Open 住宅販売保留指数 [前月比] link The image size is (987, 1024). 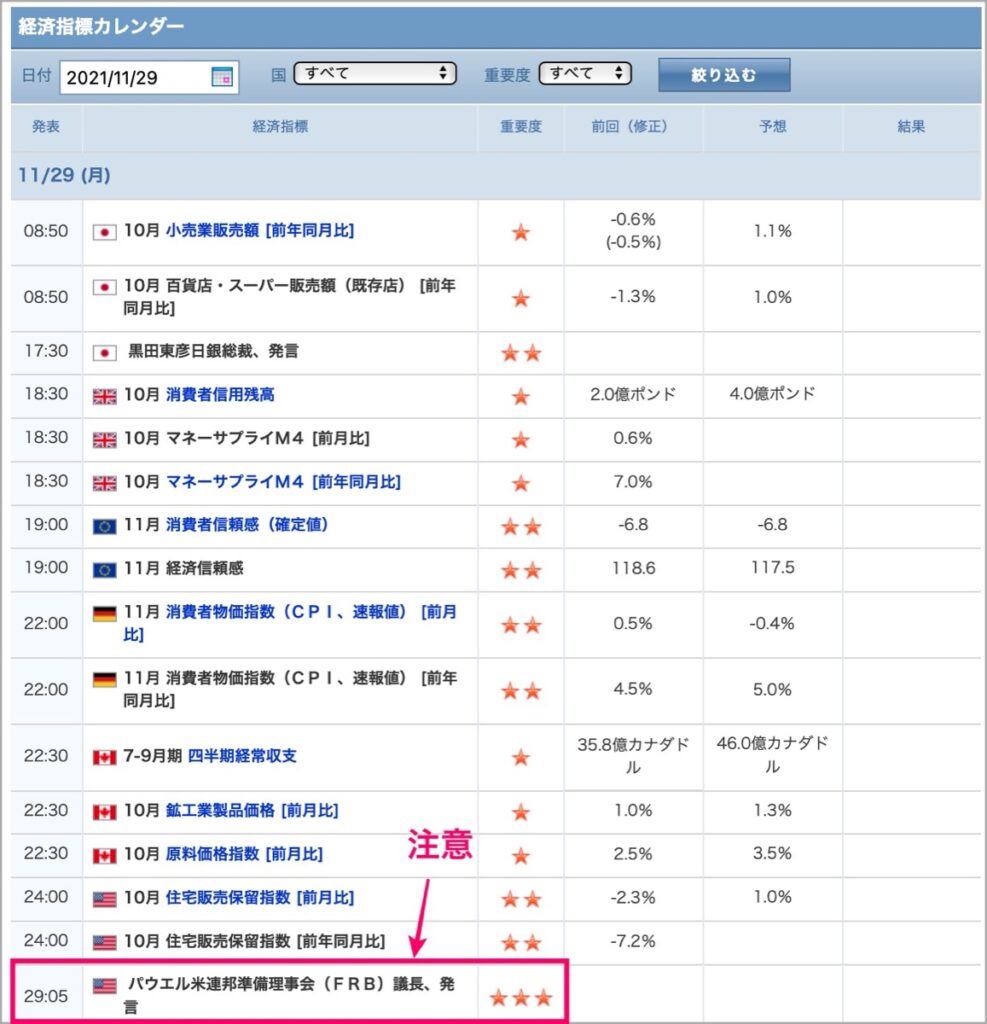(x=260, y=898)
